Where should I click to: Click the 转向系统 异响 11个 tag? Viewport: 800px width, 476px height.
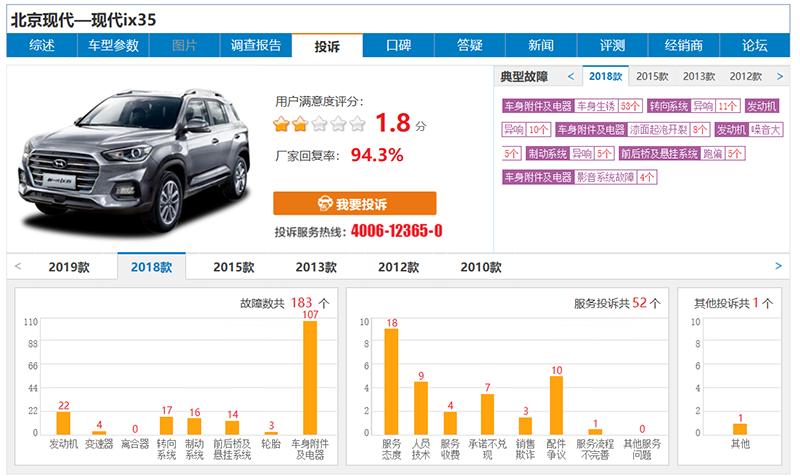pyautogui.click(x=693, y=106)
